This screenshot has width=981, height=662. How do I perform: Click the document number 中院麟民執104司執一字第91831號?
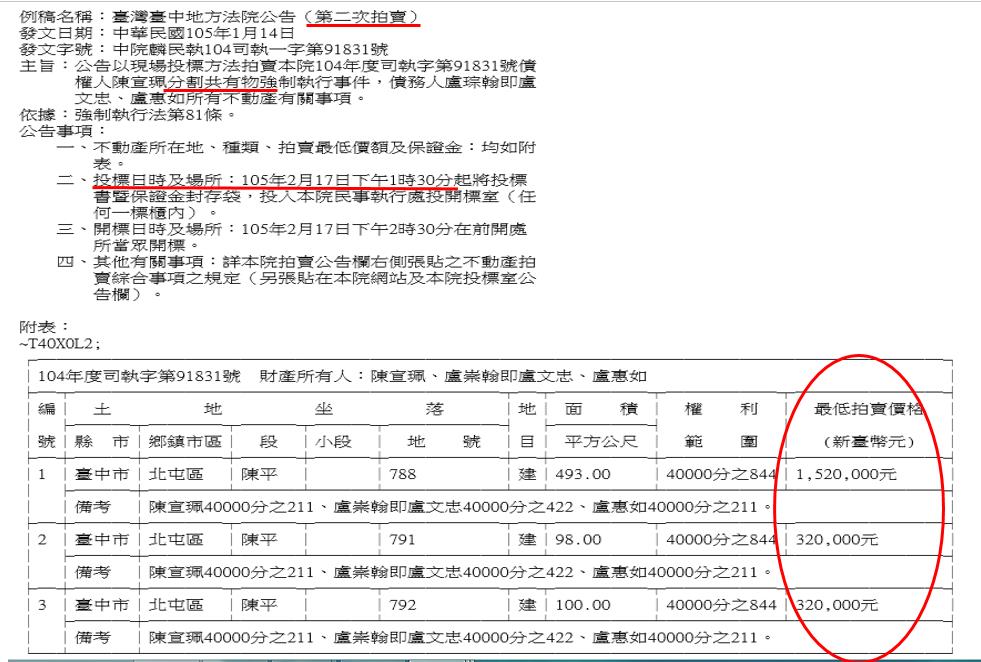coord(206,49)
